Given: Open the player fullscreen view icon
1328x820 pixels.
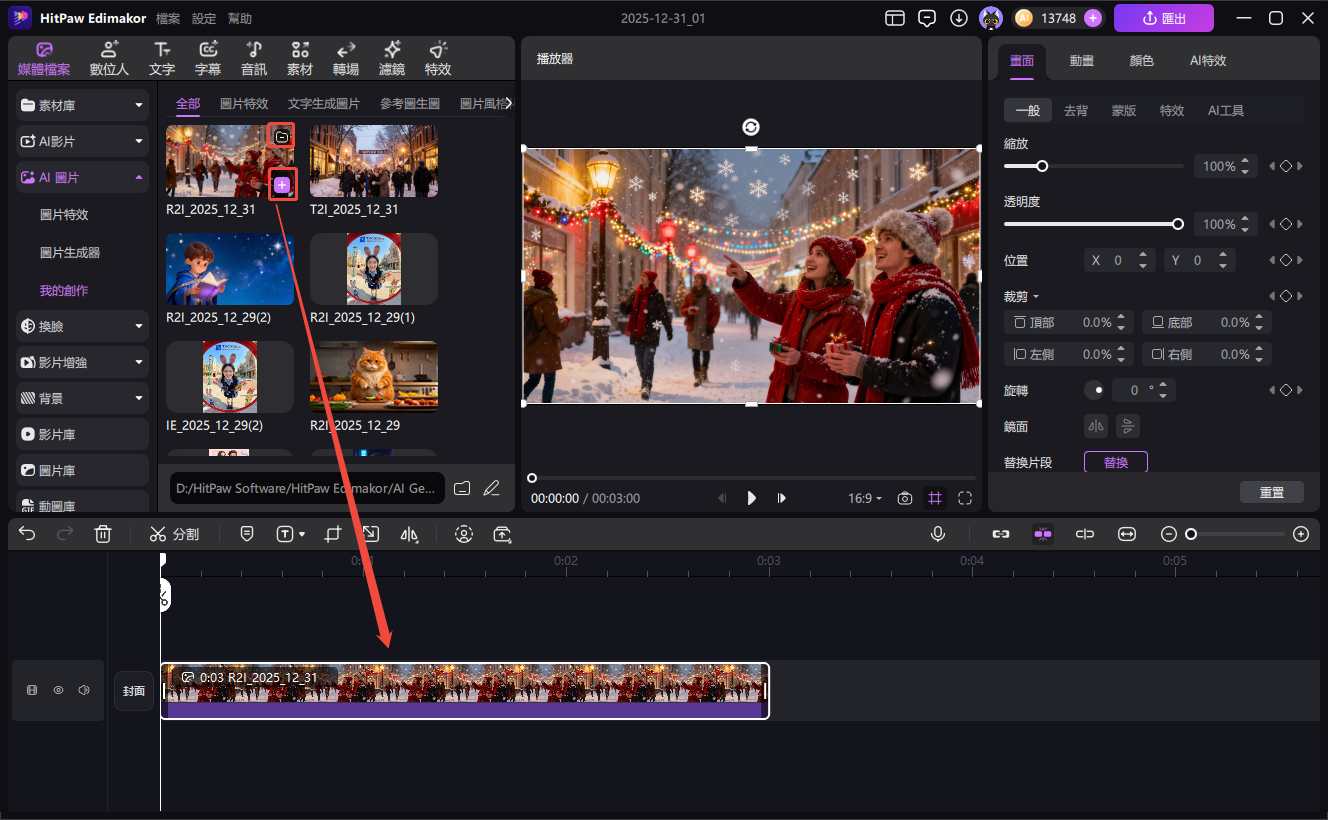Looking at the screenshot, I should (x=965, y=498).
